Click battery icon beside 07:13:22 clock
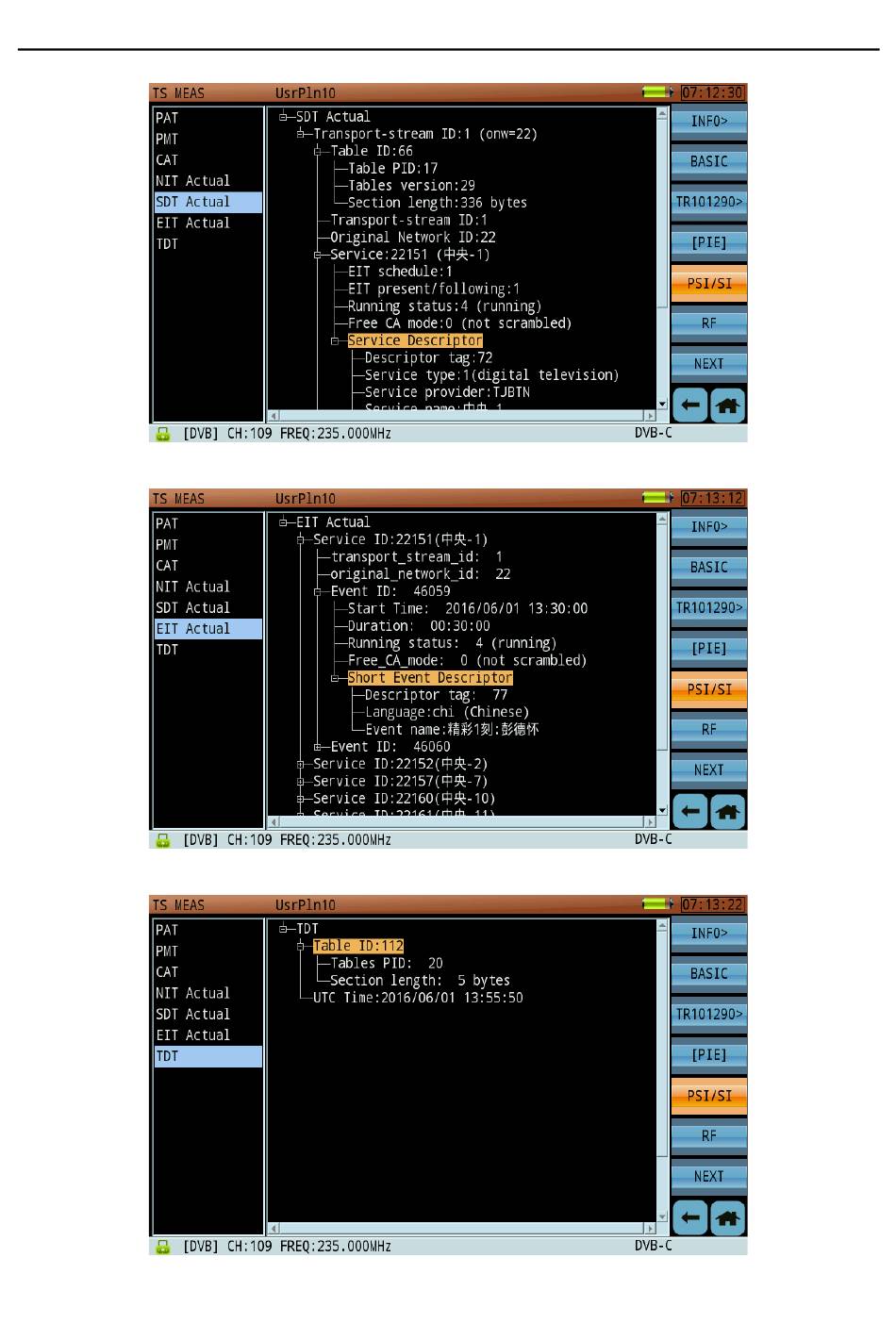This screenshot has width=896, height=1340. pyautogui.click(x=654, y=904)
